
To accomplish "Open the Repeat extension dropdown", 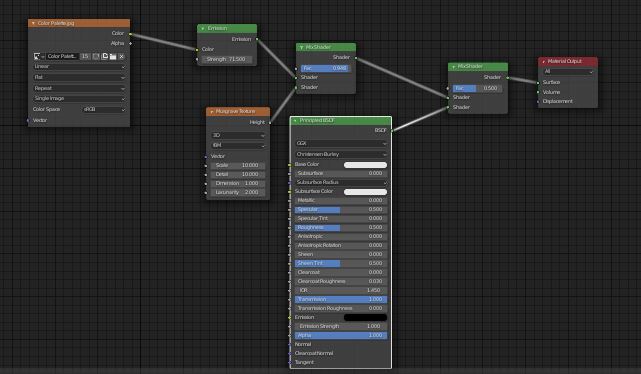I will (x=79, y=88).
